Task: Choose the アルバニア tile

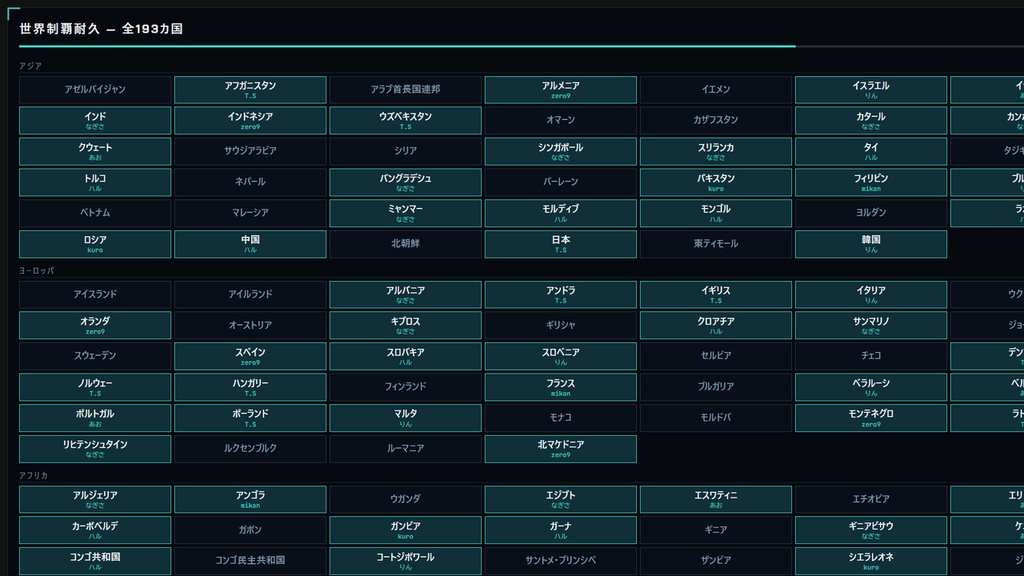Action: pyautogui.click(x=406, y=295)
